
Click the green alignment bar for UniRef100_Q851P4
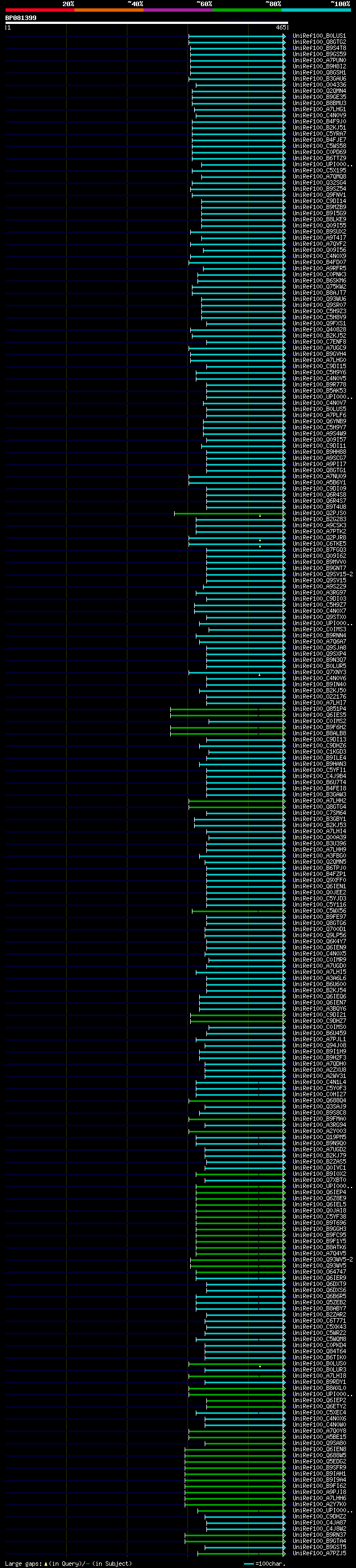click(228, 709)
